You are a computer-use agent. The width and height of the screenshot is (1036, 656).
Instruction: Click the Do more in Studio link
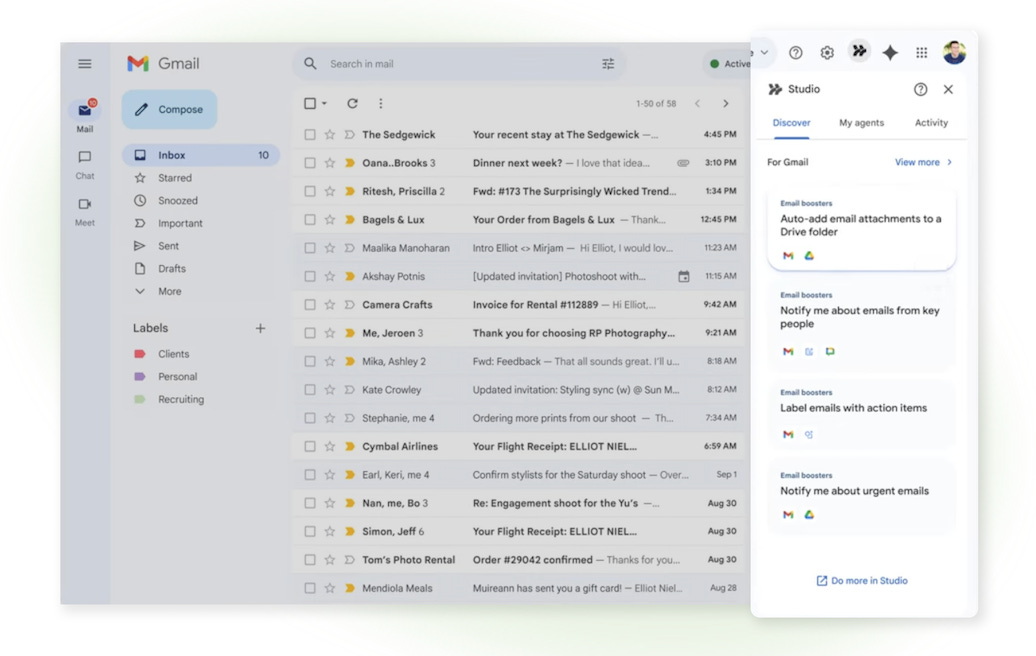862,581
